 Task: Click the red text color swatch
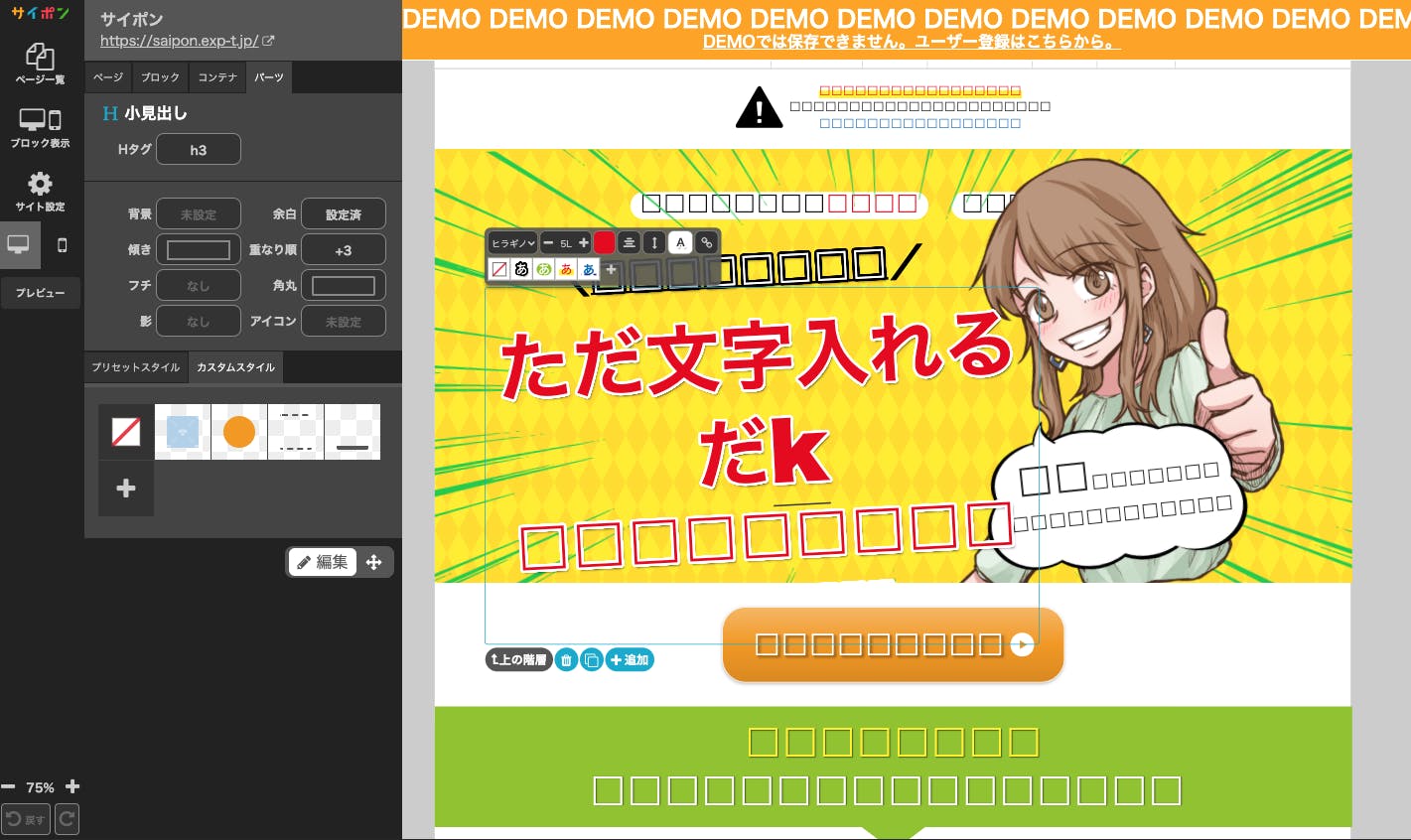pyautogui.click(x=604, y=242)
